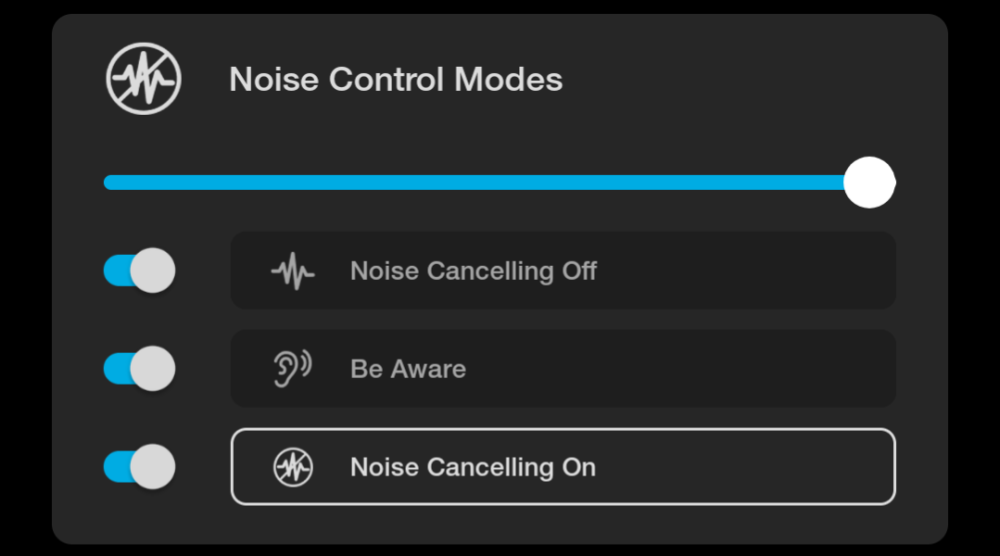Click the waveform icon for Noise Cancelling Off

293,271
